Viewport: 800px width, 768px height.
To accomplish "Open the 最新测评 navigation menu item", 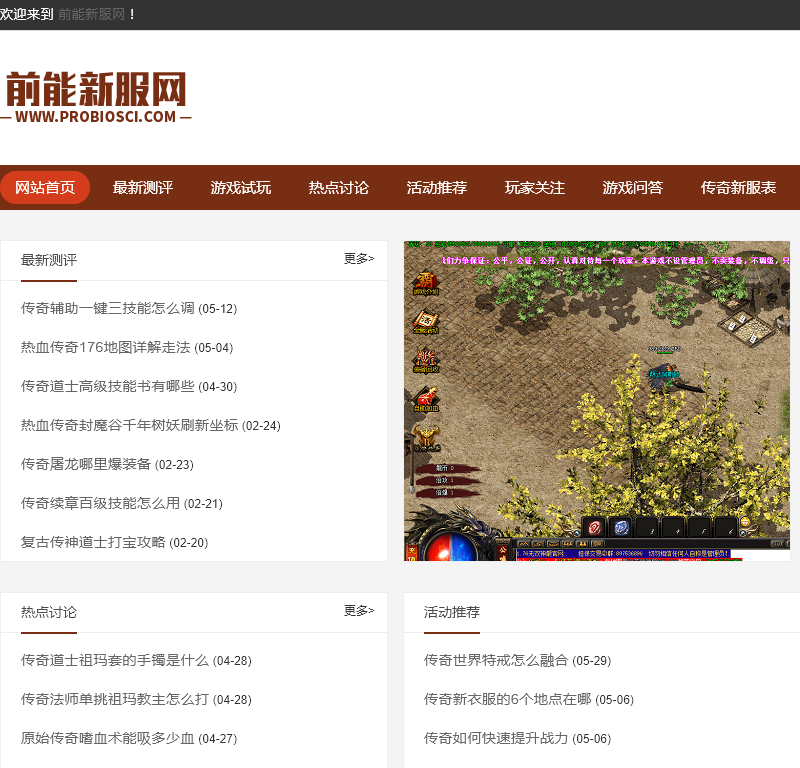I will coord(143,187).
